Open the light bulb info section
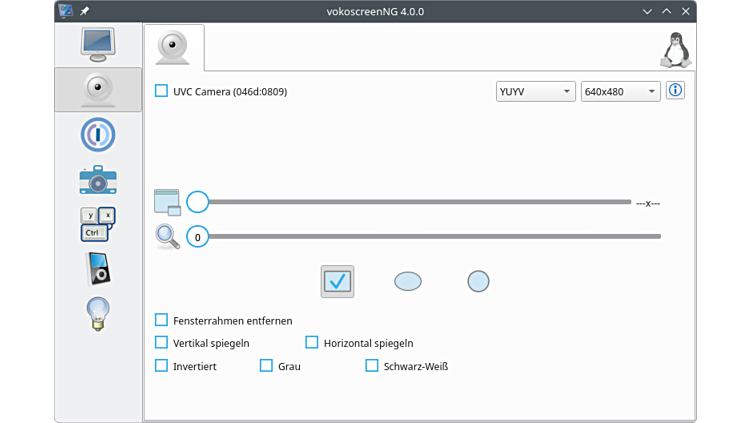752x423 pixels. coord(98,313)
